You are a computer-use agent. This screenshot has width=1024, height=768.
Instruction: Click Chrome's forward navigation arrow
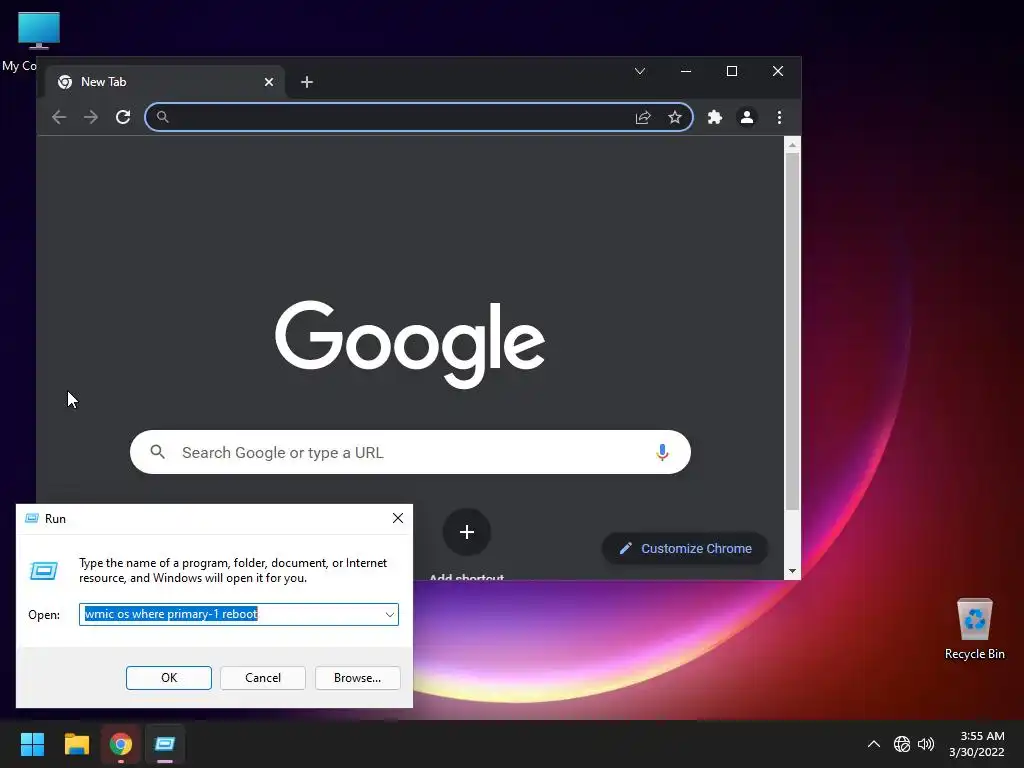click(x=91, y=117)
